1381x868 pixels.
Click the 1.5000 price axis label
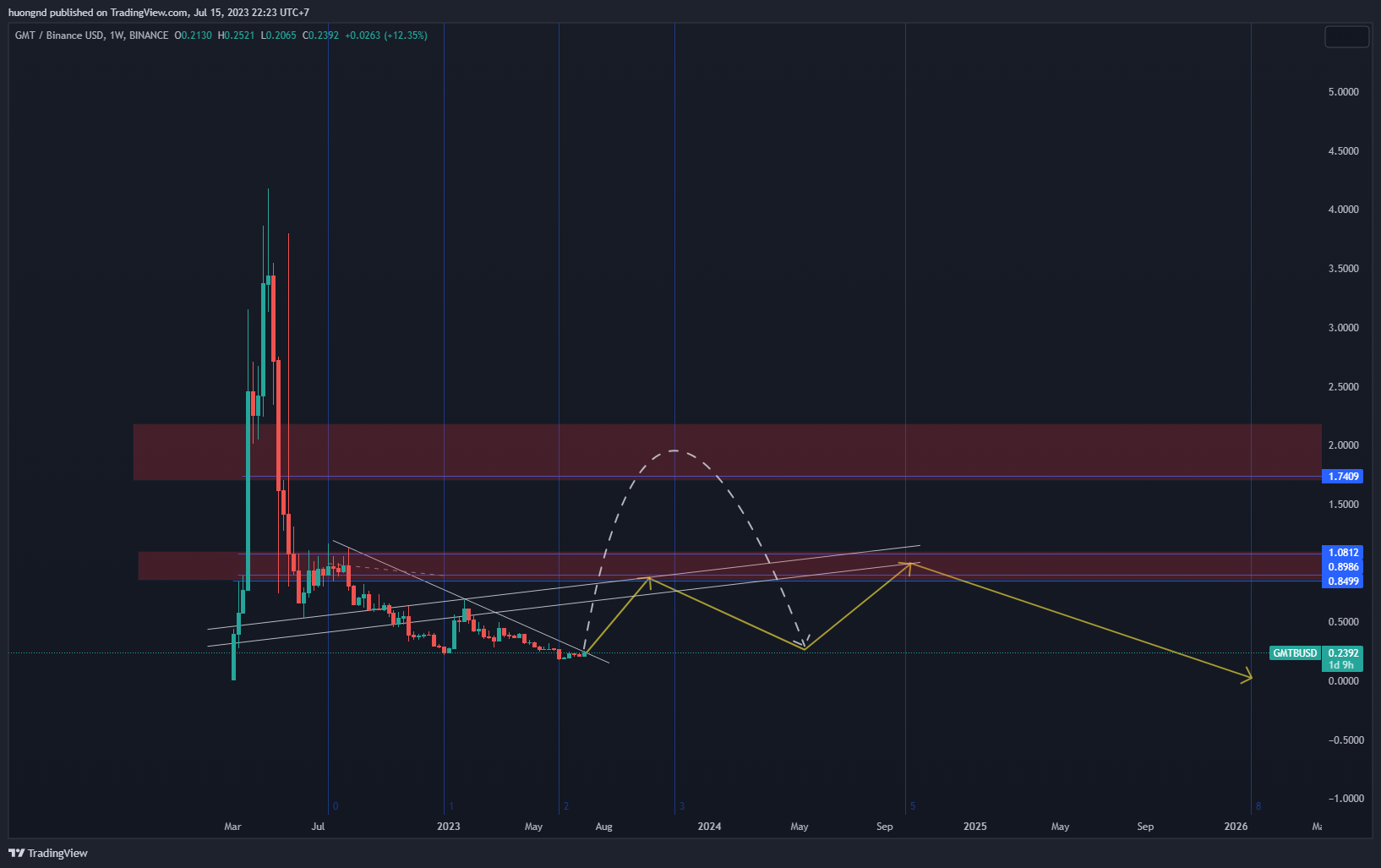[1343, 505]
